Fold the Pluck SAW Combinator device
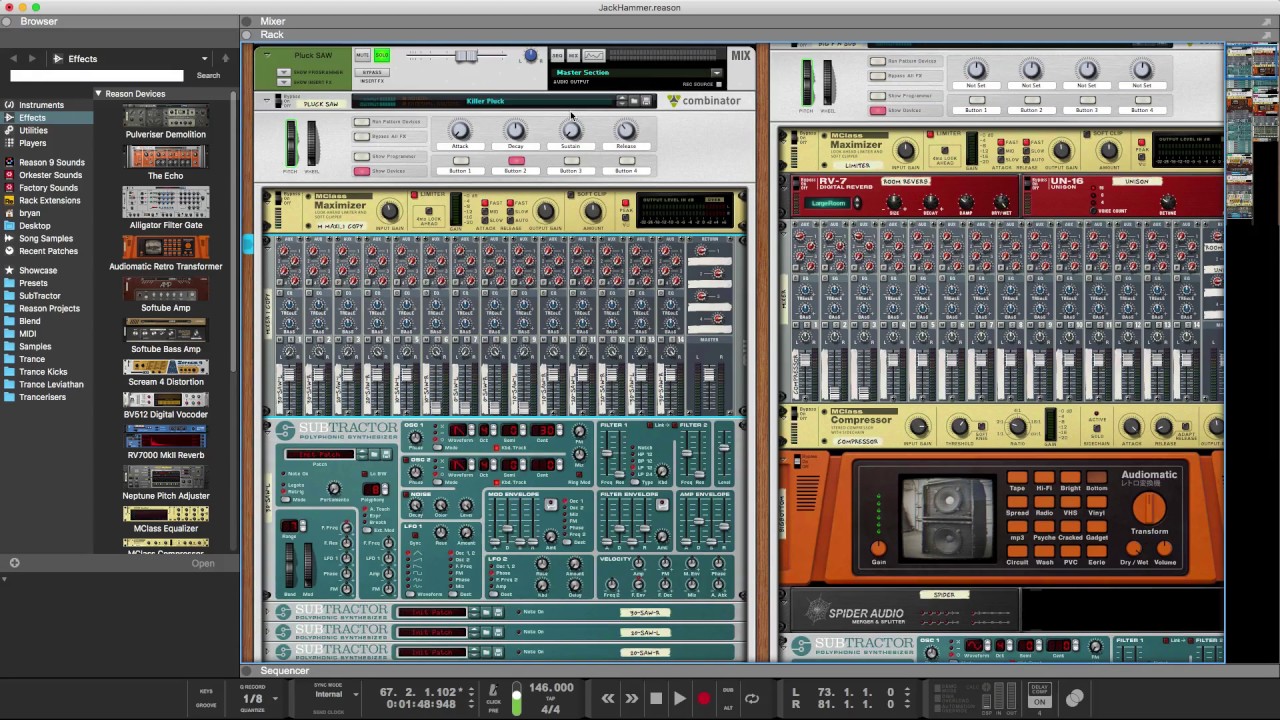The height and width of the screenshot is (720, 1280). [x=267, y=101]
